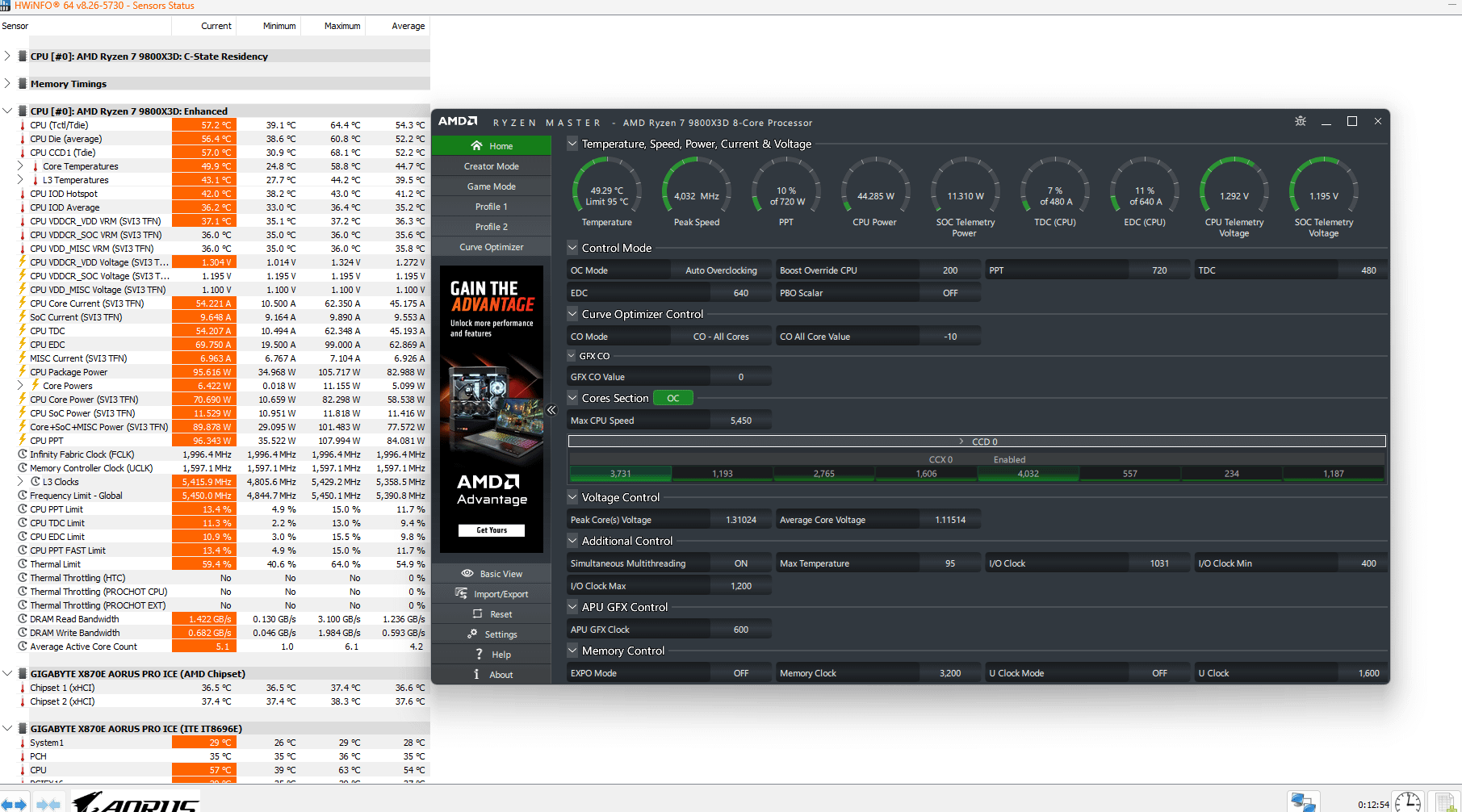The height and width of the screenshot is (812, 1462).
Task: Click the Reset button in the sidebar
Action: pyautogui.click(x=492, y=614)
